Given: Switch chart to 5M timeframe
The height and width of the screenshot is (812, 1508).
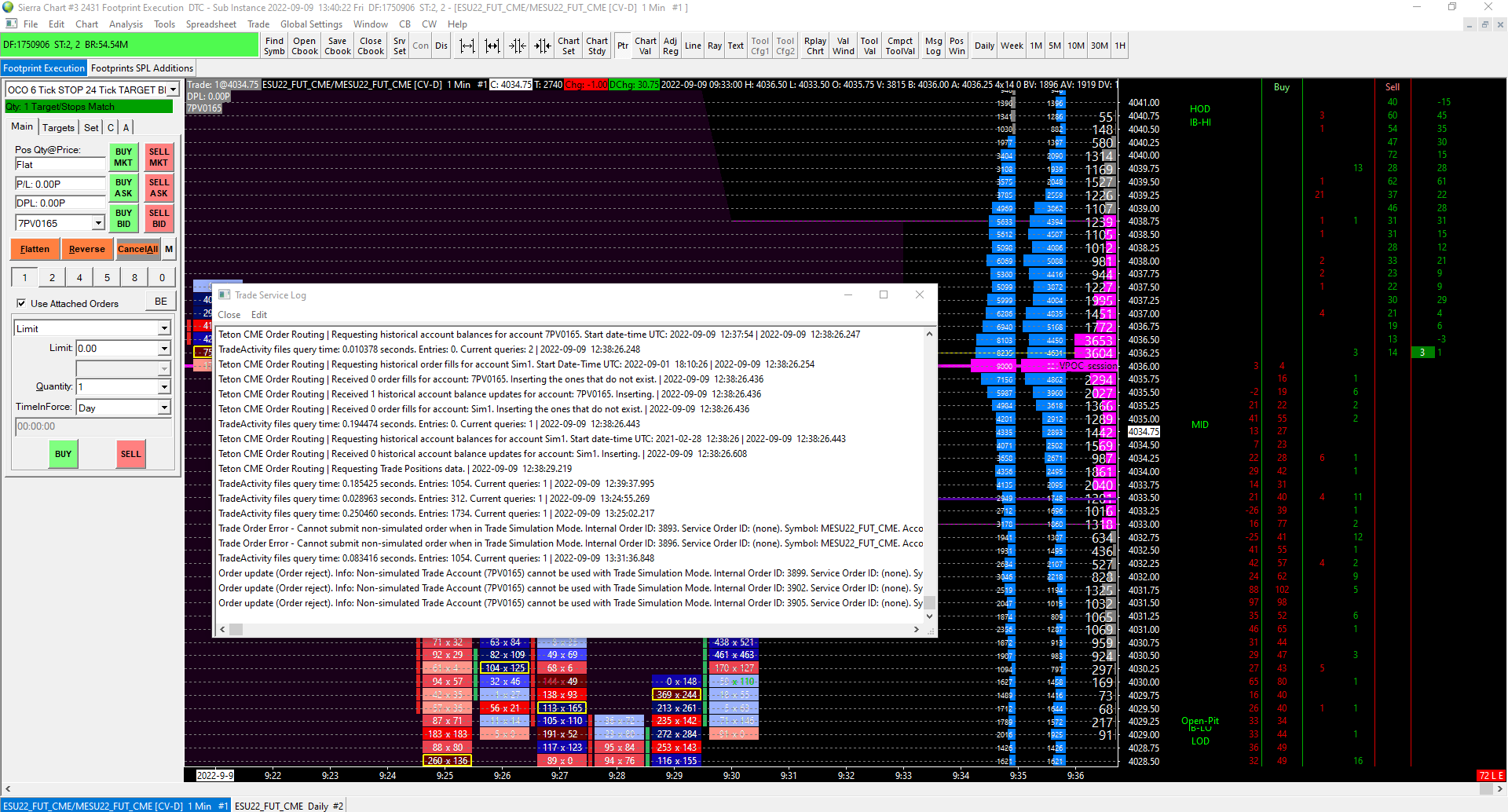Looking at the screenshot, I should (x=1055, y=46).
